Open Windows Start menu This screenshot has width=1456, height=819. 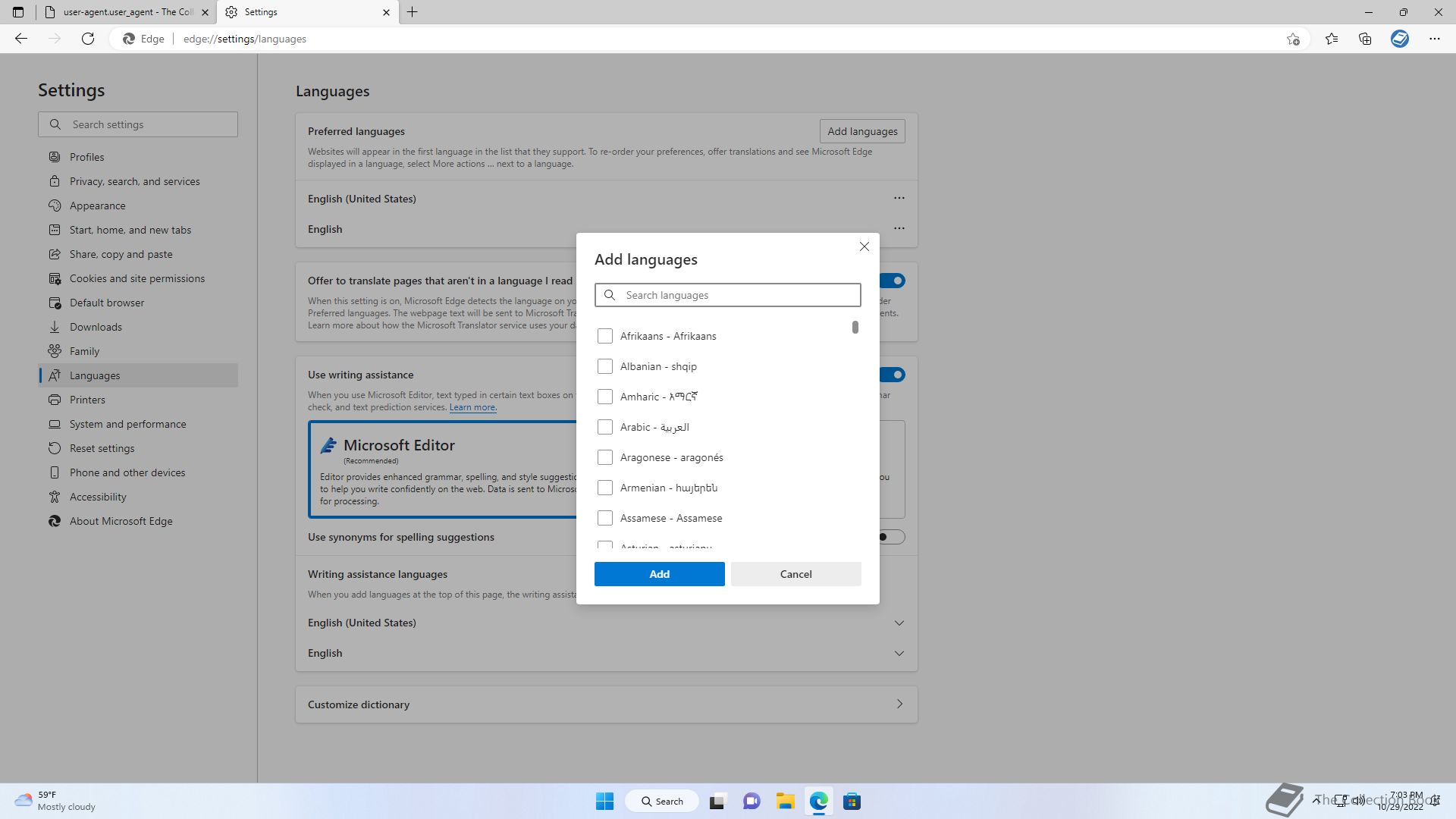[604, 801]
